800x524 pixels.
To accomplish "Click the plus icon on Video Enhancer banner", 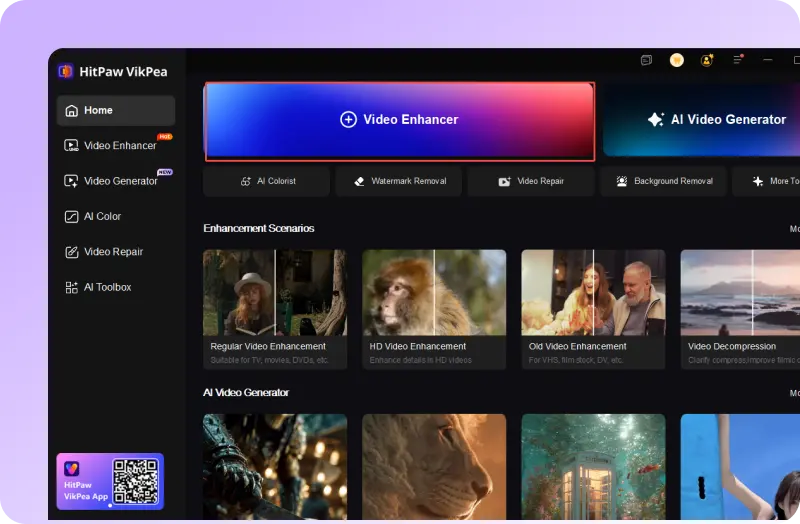I will [348, 119].
